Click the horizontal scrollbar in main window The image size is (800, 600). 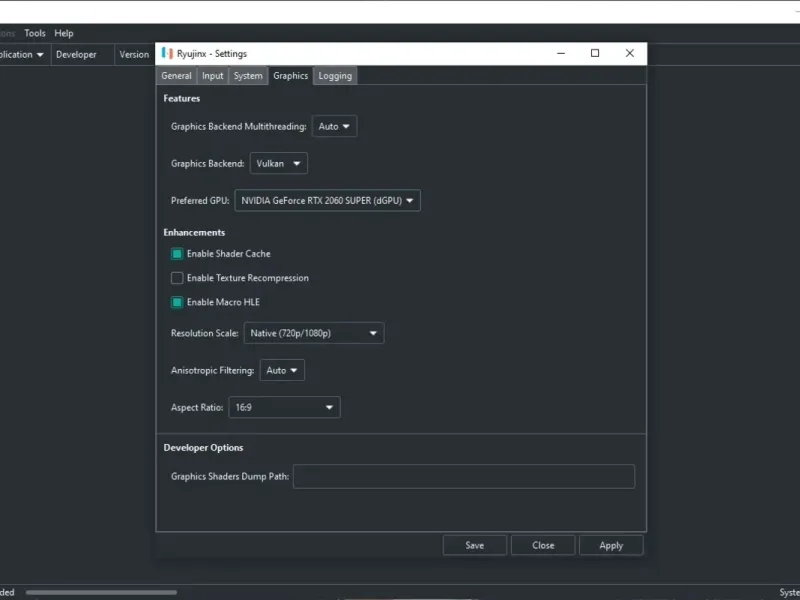coord(101,592)
